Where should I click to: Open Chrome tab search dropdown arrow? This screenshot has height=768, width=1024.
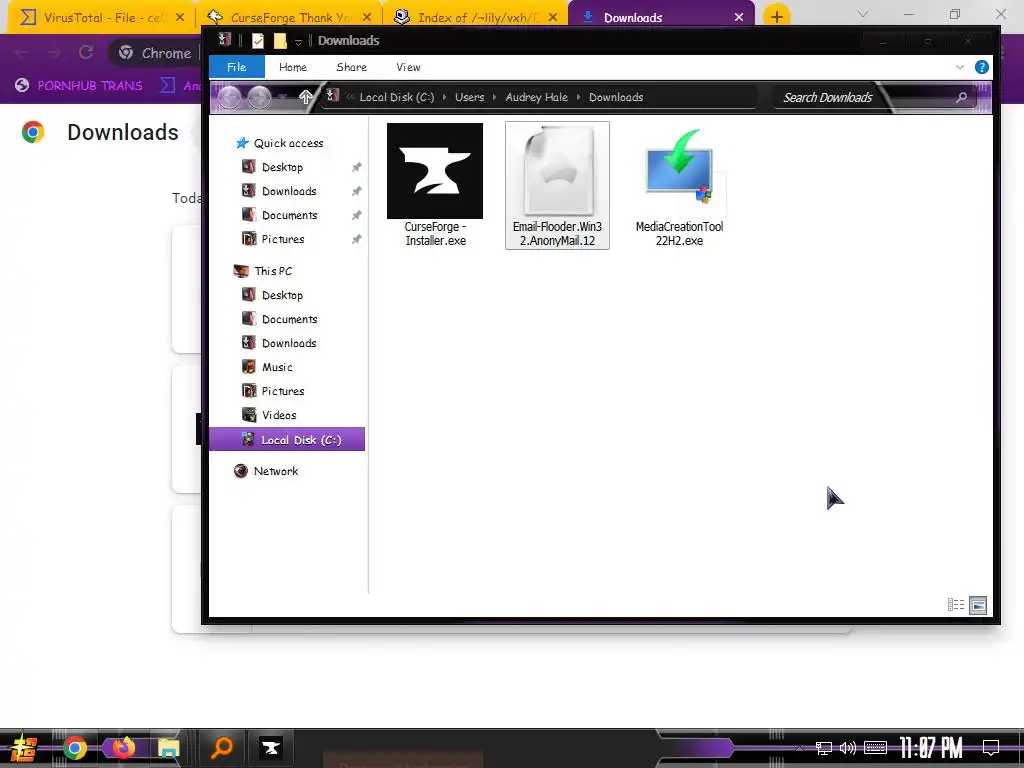pos(863,14)
